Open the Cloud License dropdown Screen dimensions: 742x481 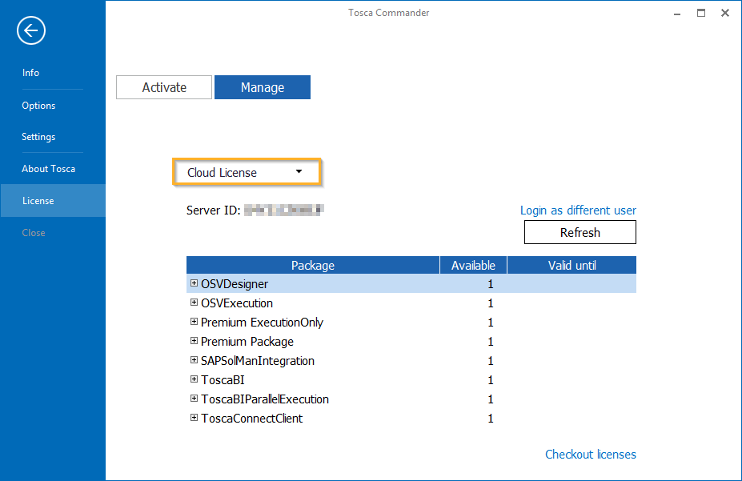pyautogui.click(x=247, y=172)
